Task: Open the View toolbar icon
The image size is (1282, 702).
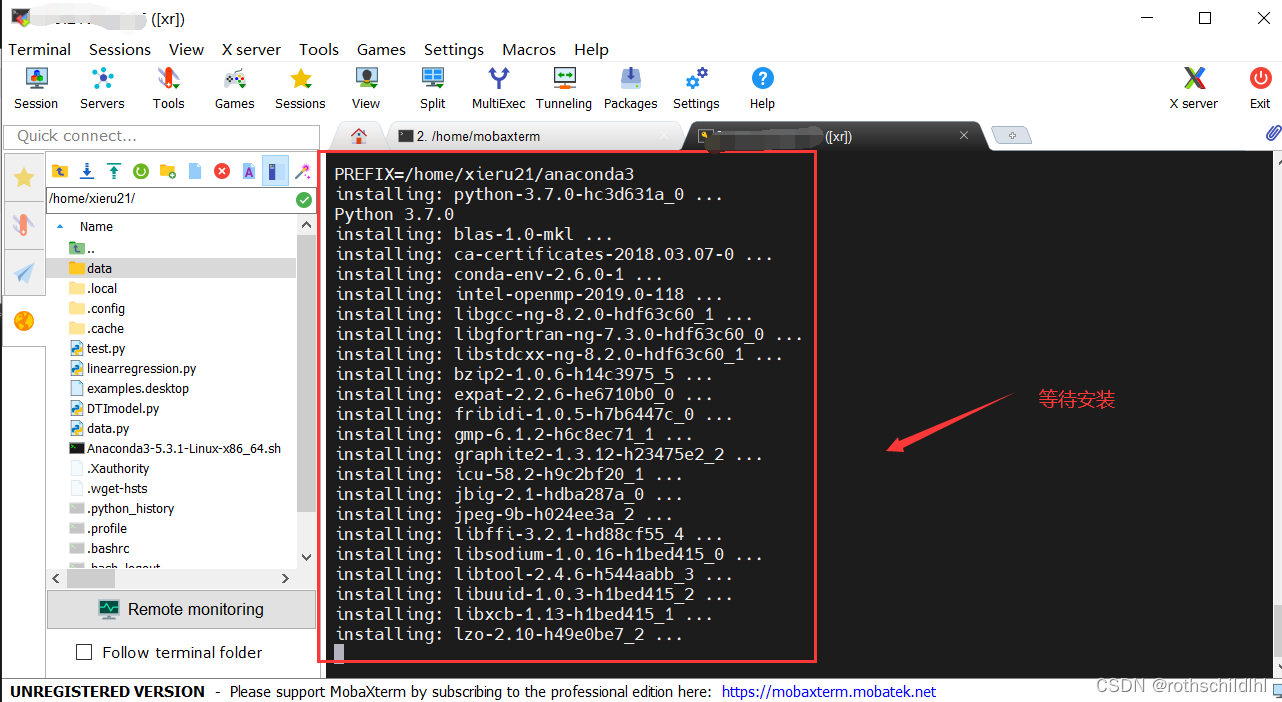Action: [x=366, y=88]
